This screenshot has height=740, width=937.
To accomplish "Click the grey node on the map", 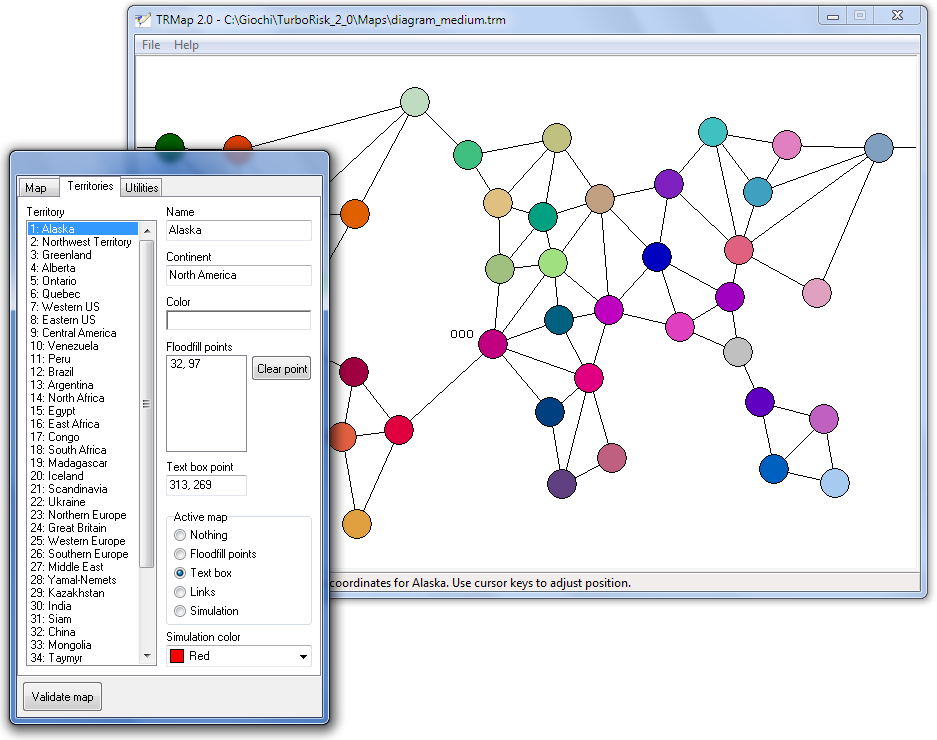I will coord(738,352).
